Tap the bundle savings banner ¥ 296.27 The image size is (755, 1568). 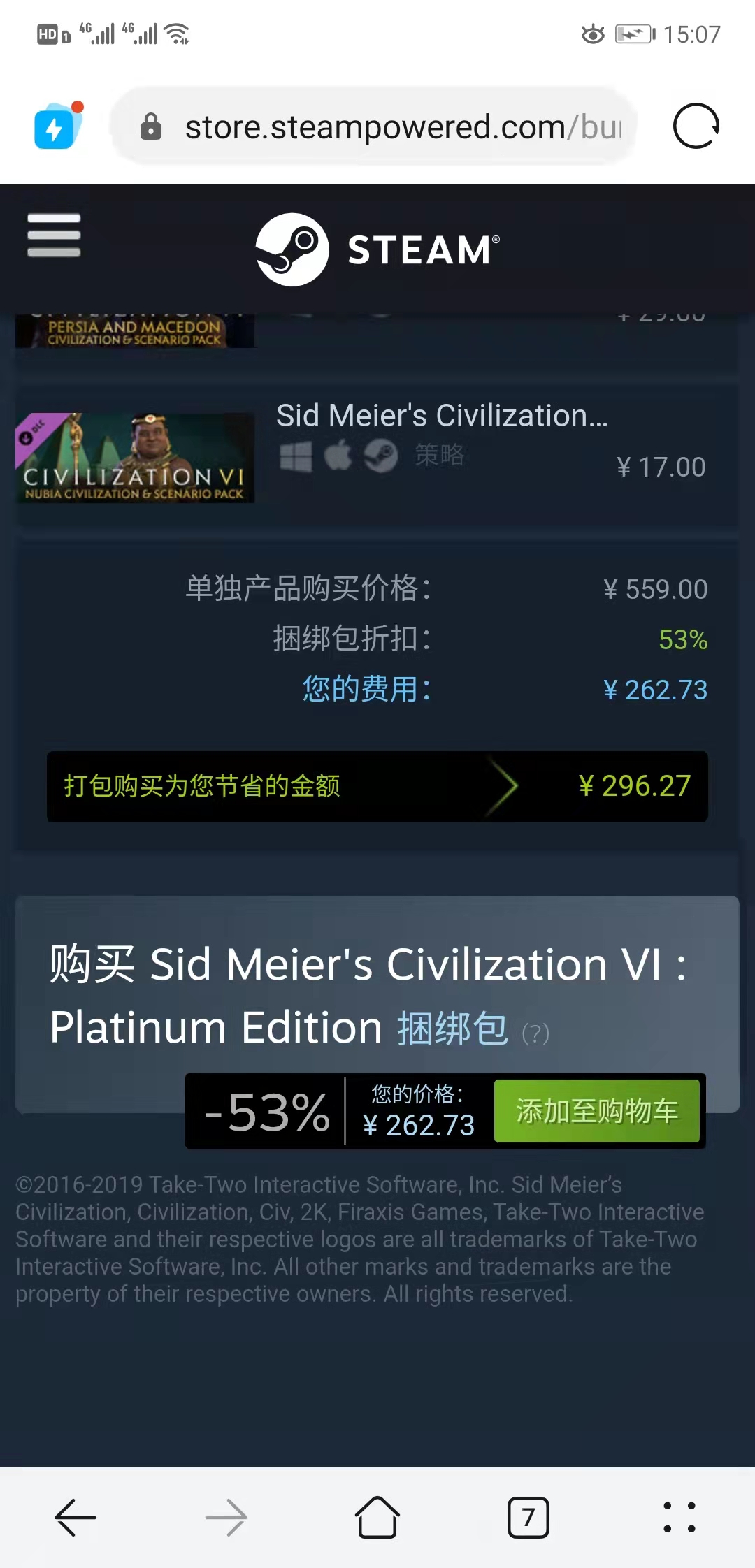[x=377, y=786]
